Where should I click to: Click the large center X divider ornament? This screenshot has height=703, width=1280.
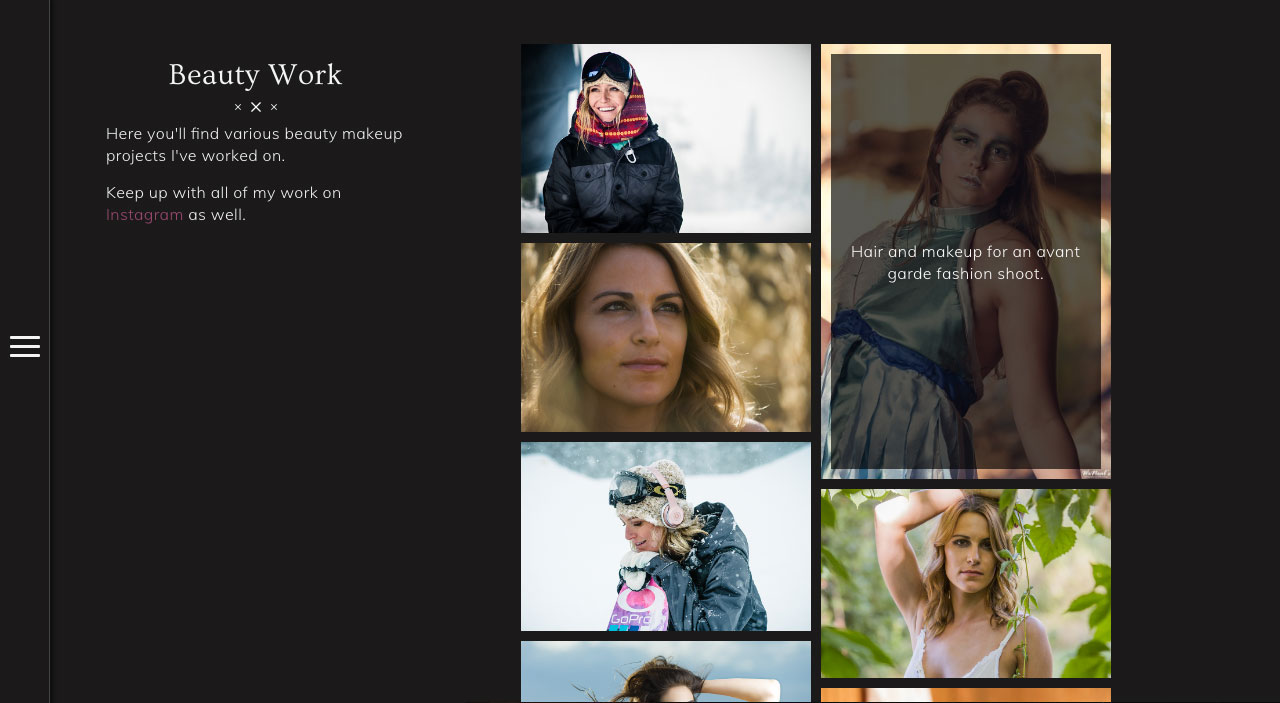click(x=256, y=107)
